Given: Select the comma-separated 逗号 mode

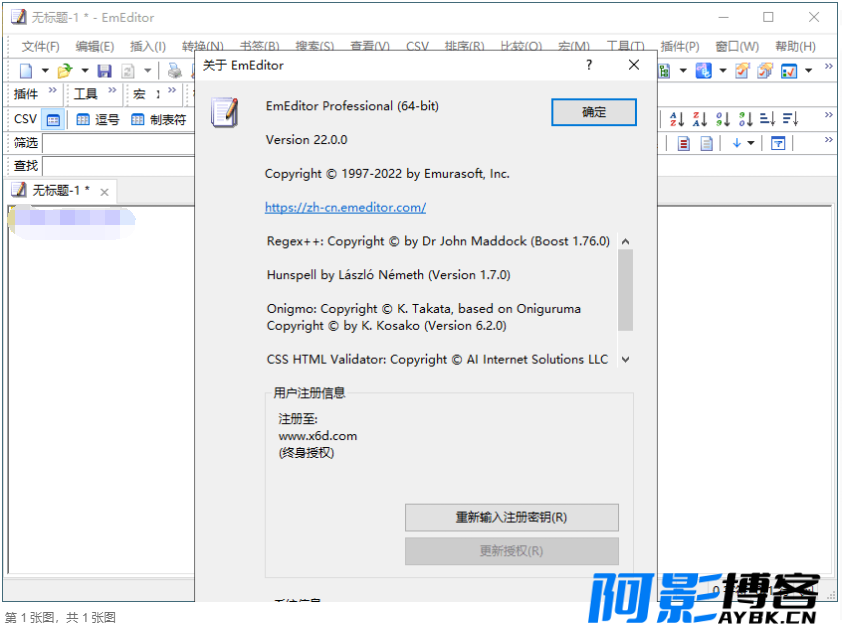Looking at the screenshot, I should 98,120.
